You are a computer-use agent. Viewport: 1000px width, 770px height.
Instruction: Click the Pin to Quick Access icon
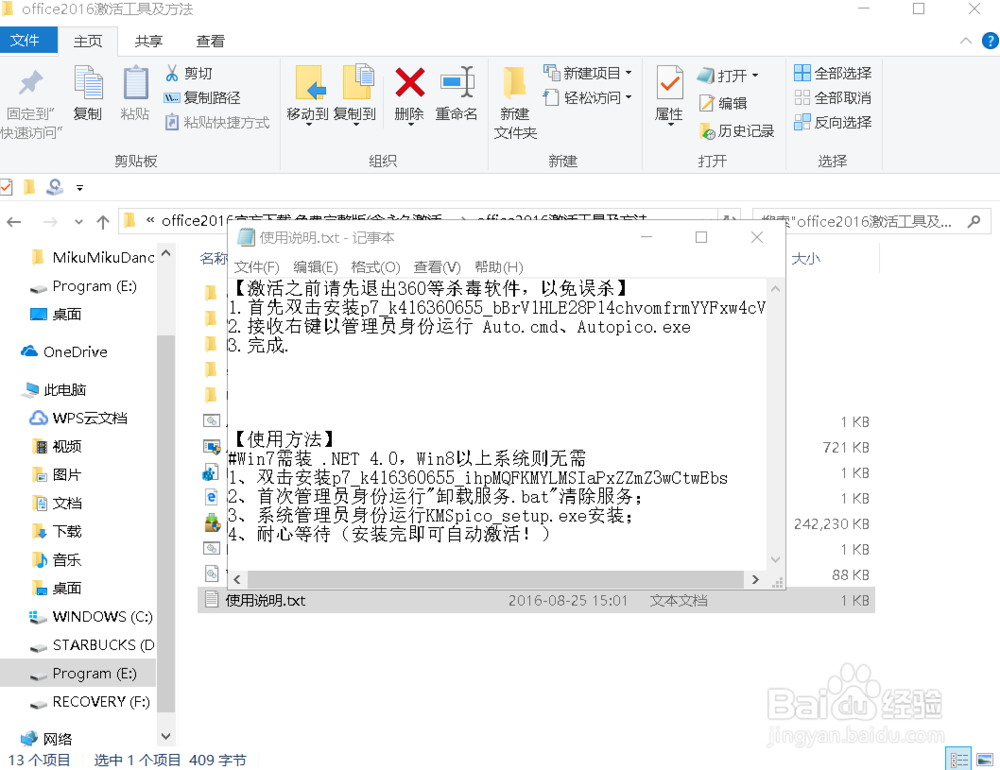click(x=30, y=83)
